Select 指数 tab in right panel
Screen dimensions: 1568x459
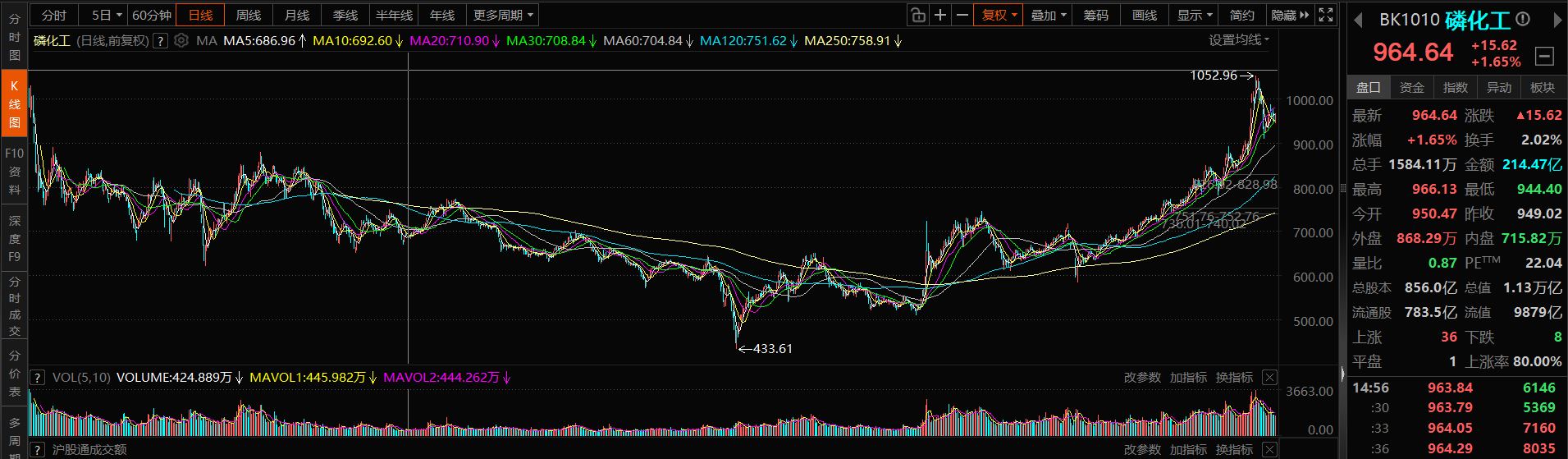(1456, 87)
